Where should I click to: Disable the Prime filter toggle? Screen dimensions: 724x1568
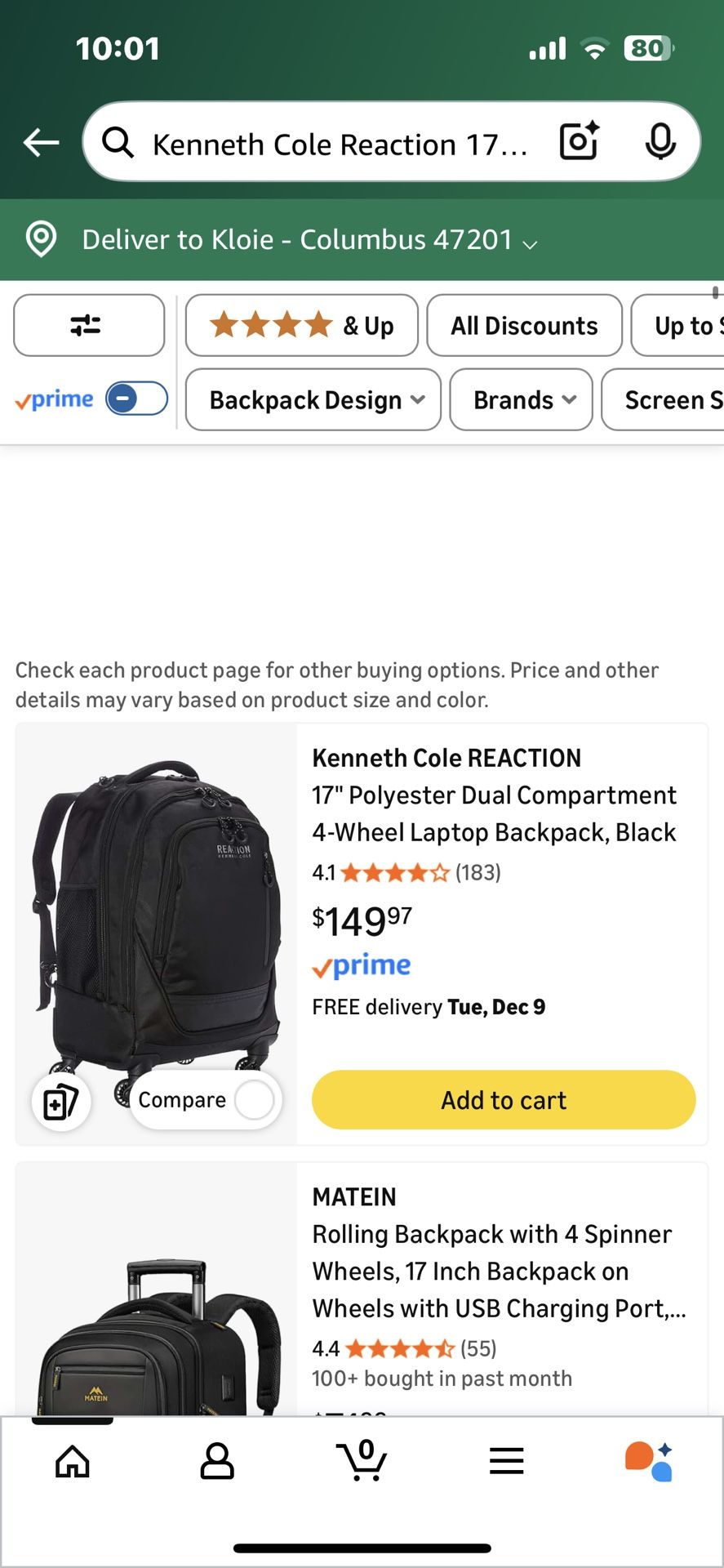click(135, 399)
